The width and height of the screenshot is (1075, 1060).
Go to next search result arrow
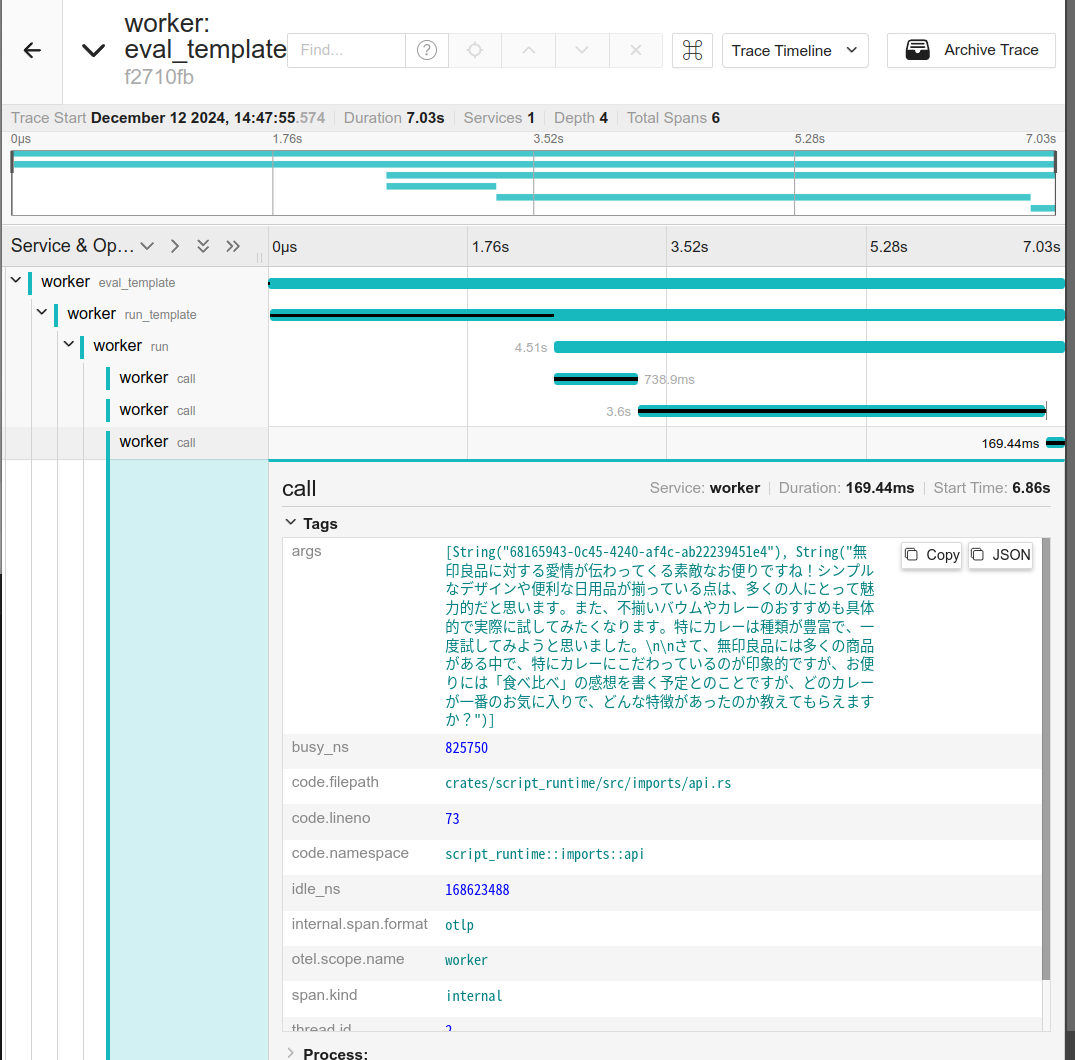click(x=583, y=50)
